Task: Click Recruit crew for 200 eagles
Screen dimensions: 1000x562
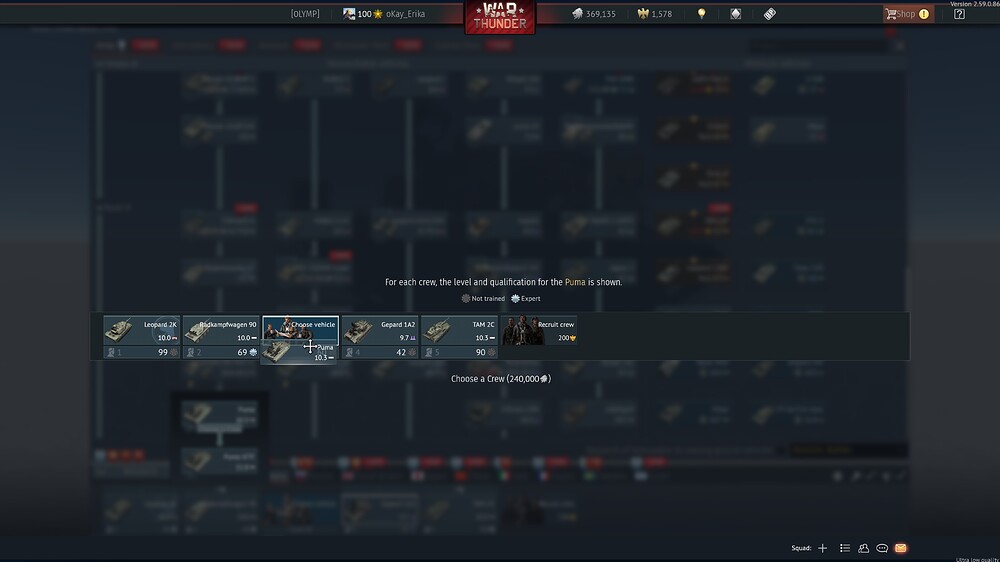Action: click(x=539, y=330)
